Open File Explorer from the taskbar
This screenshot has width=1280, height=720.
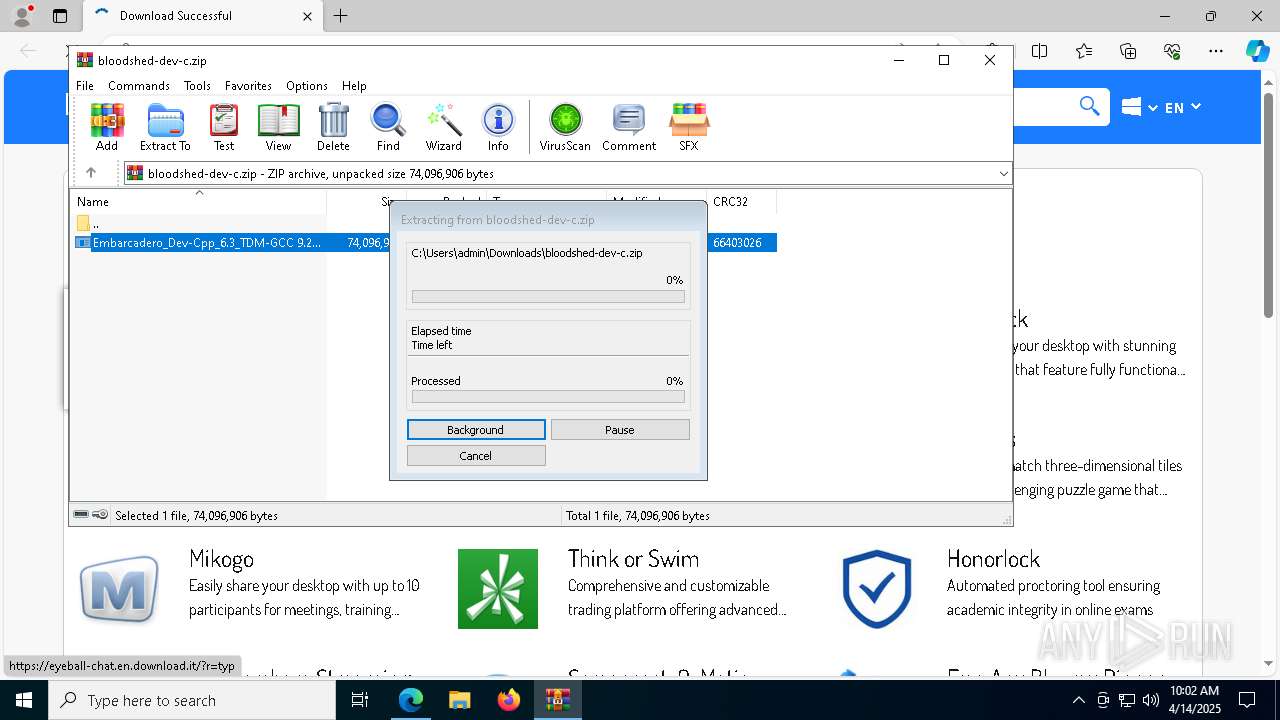tap(460, 700)
